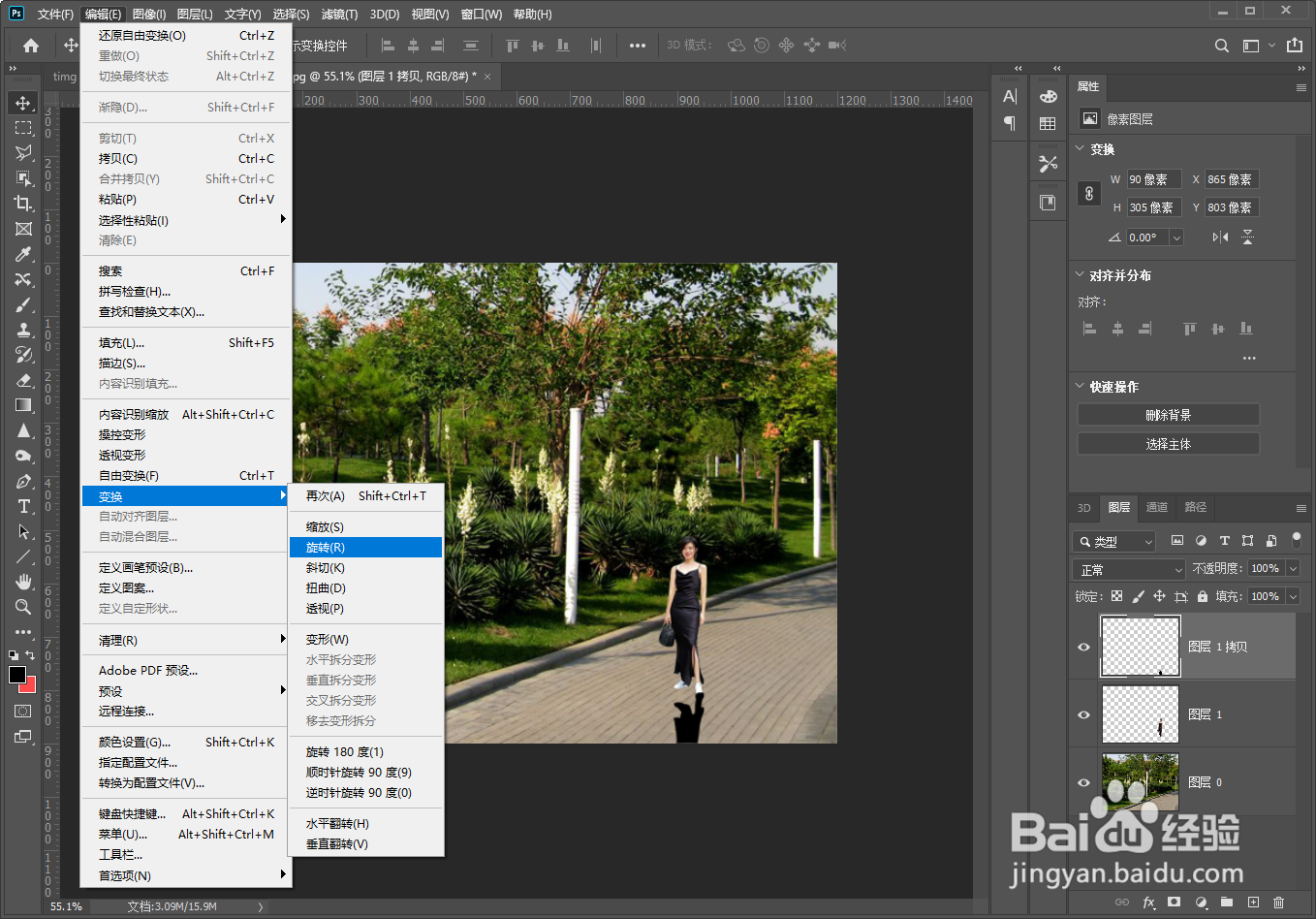
Task: Select the Pen tool
Action: (x=23, y=481)
